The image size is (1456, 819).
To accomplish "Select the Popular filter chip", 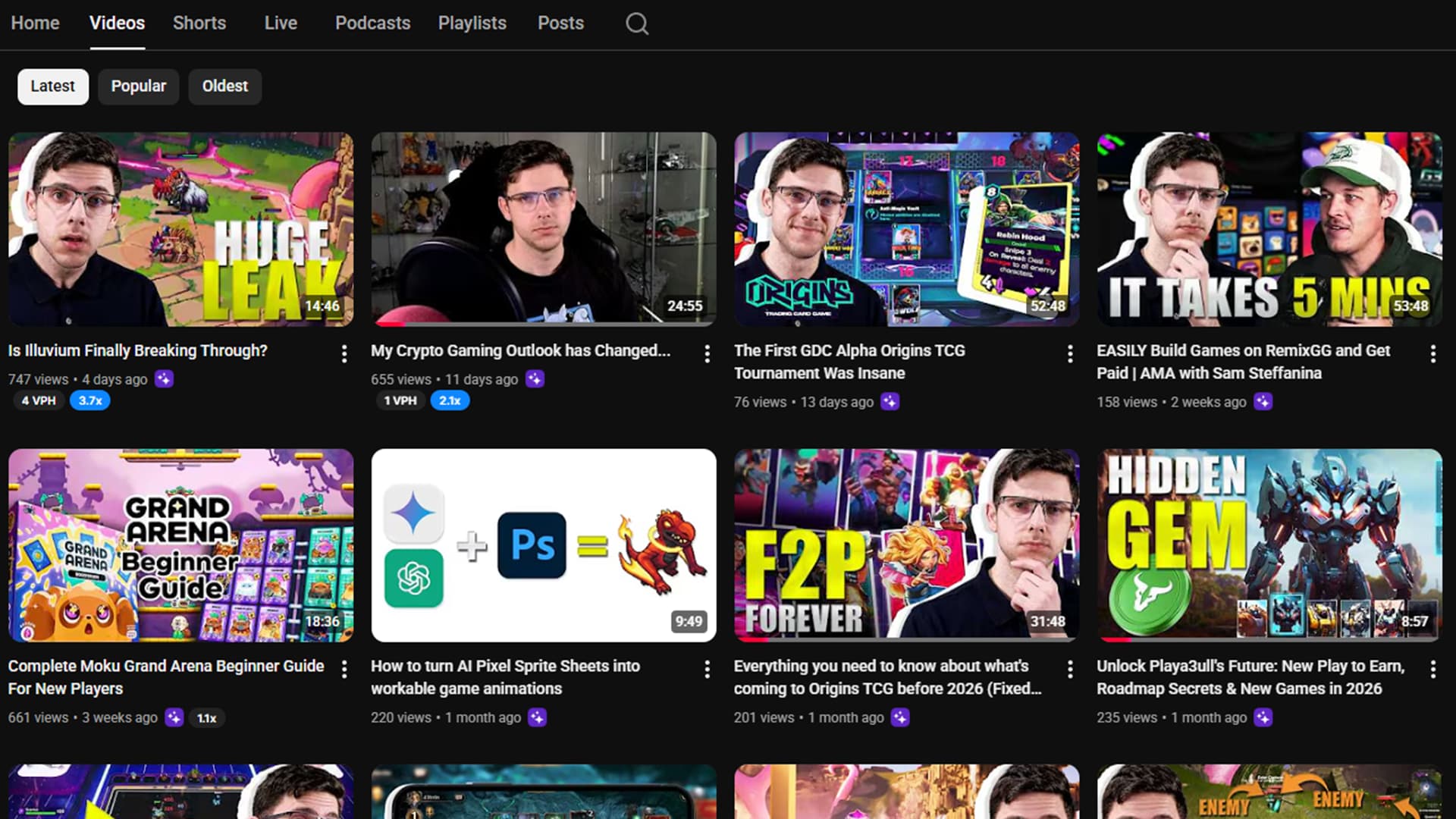I will pos(138,86).
